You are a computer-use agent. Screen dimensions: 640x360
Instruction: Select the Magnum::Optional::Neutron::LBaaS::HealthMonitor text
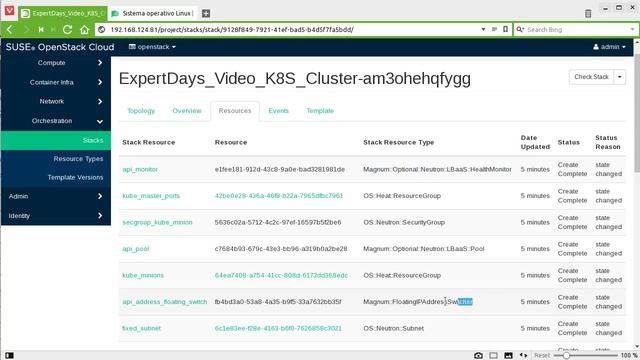pyautogui.click(x=437, y=169)
